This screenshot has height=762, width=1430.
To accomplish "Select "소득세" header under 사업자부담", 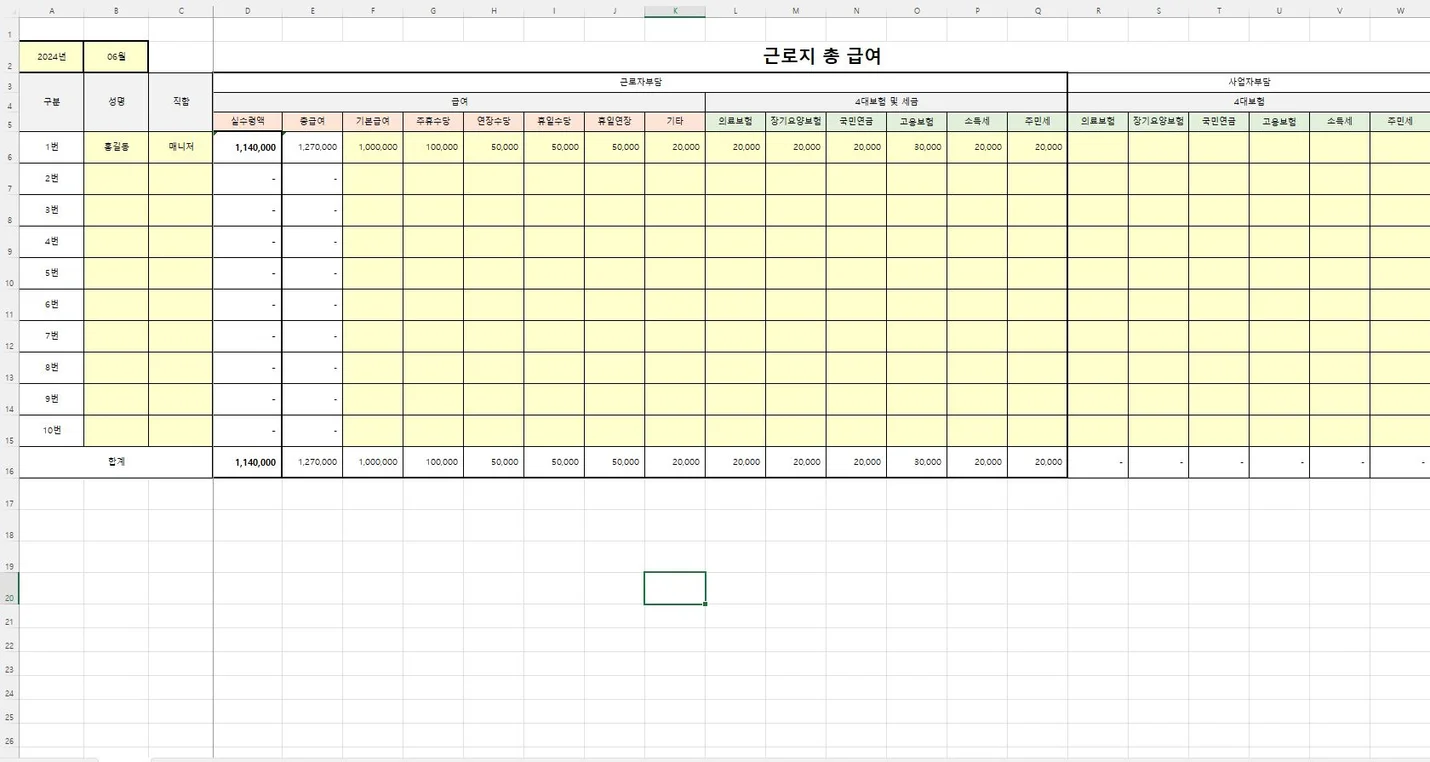I will [x=1340, y=121].
